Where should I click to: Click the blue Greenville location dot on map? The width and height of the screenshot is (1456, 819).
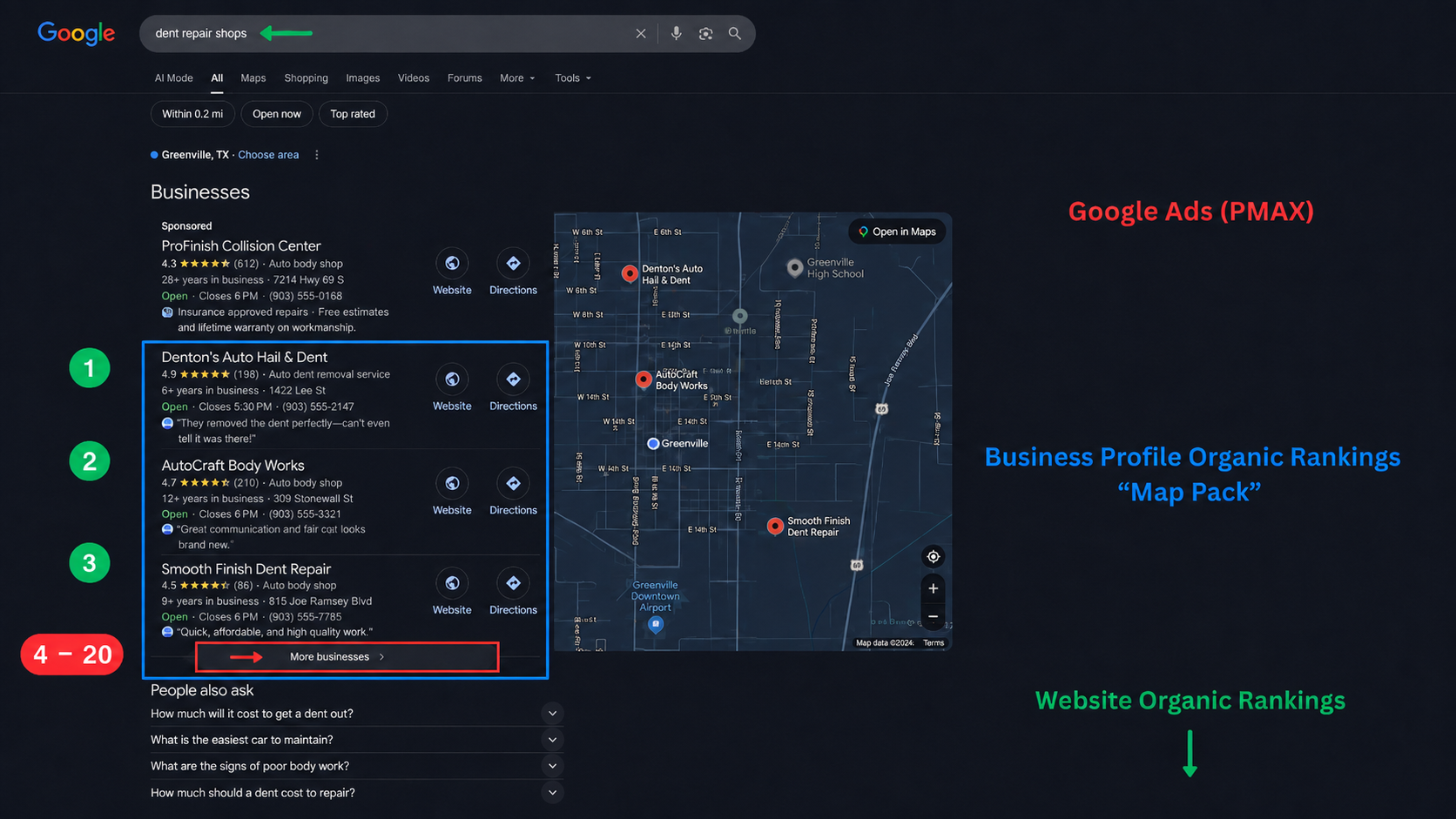click(653, 444)
